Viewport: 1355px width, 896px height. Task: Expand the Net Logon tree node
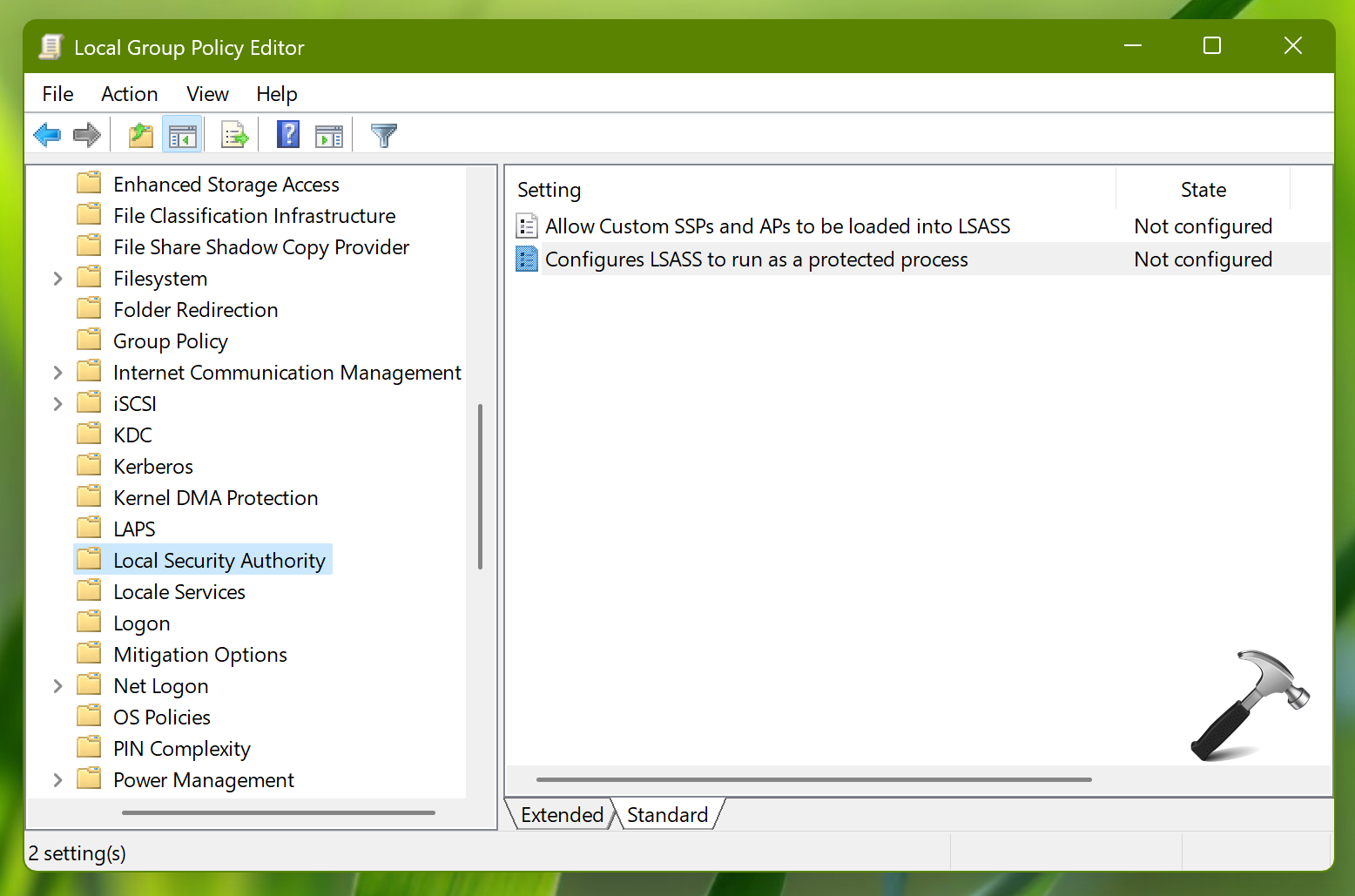click(x=57, y=686)
